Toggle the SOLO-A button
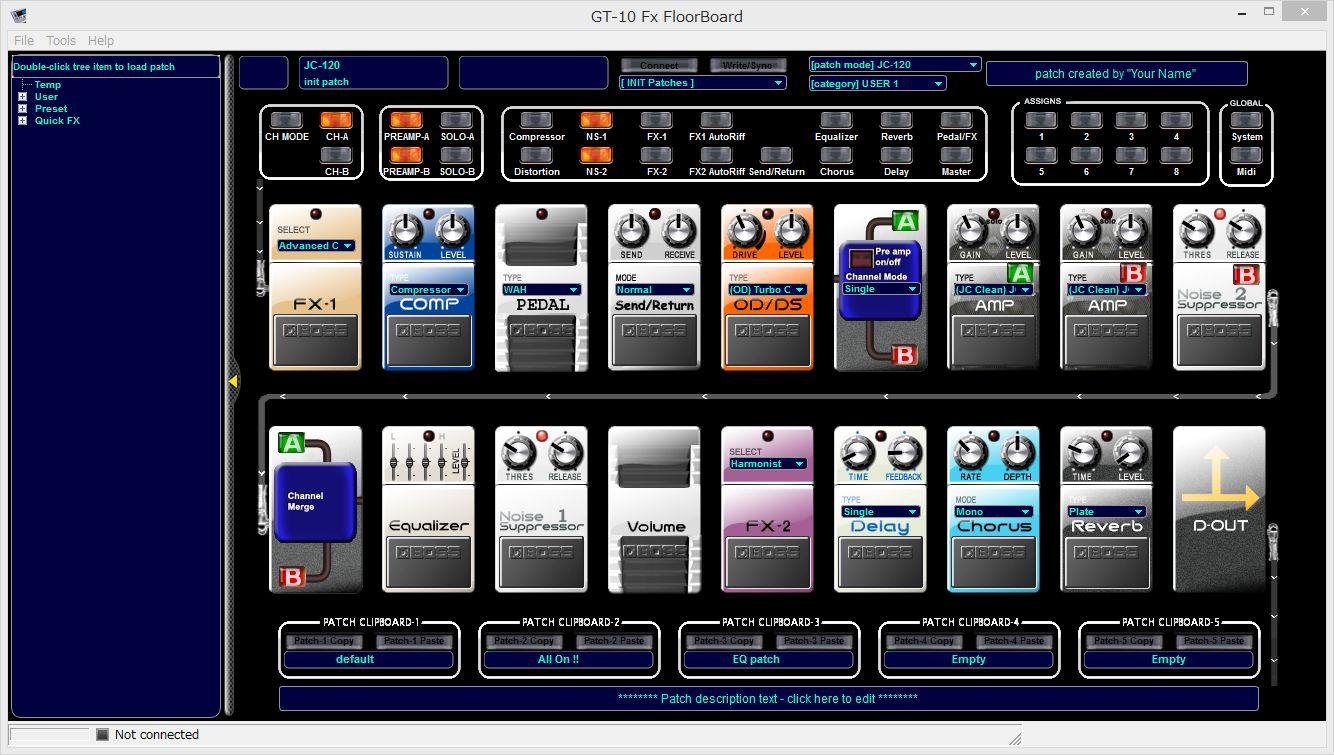The width and height of the screenshot is (1334, 755). click(x=456, y=120)
